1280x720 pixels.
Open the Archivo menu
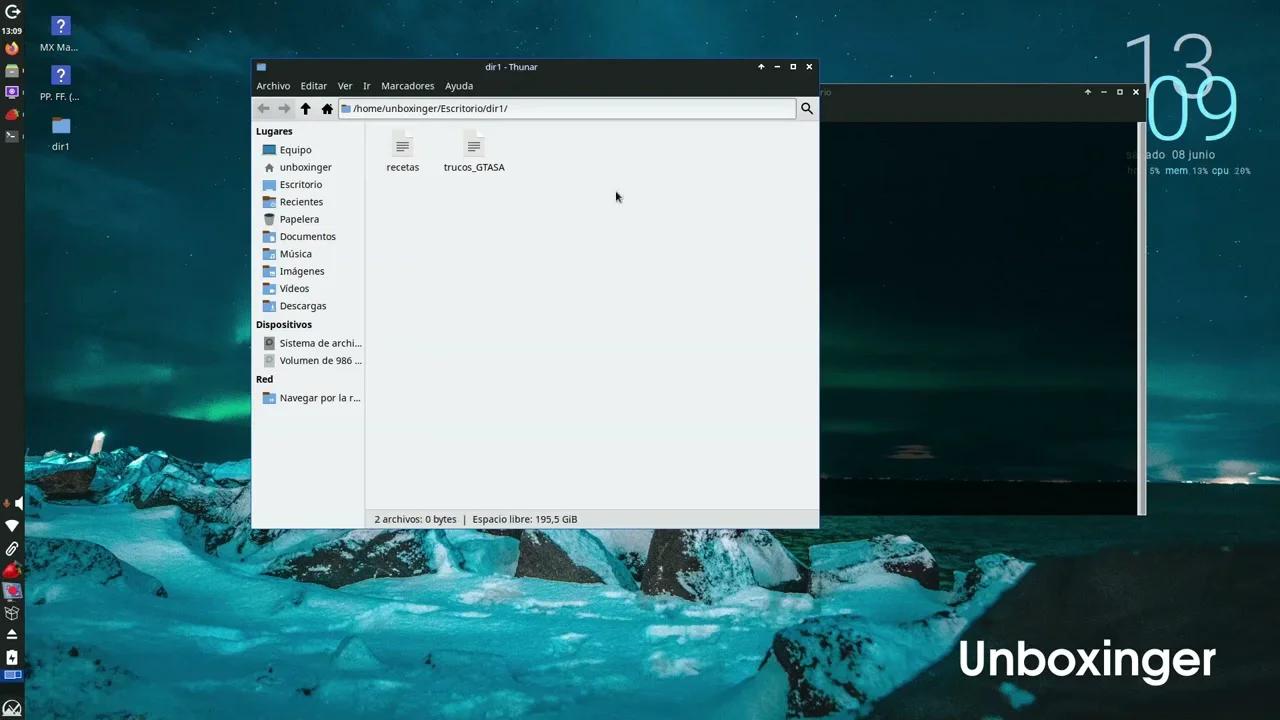click(x=272, y=85)
